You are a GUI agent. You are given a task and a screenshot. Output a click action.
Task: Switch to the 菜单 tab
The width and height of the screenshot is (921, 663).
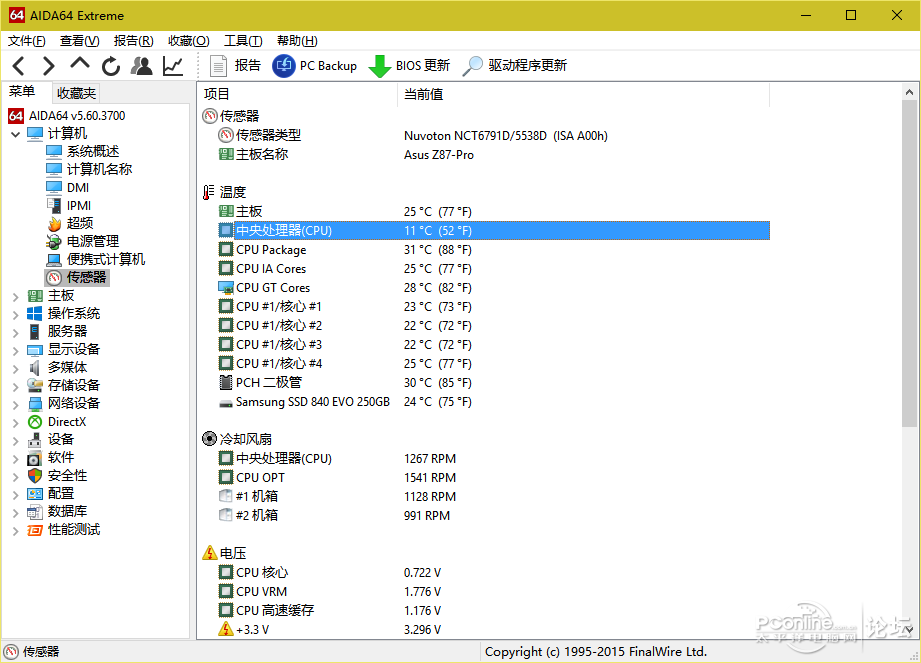tap(22, 92)
